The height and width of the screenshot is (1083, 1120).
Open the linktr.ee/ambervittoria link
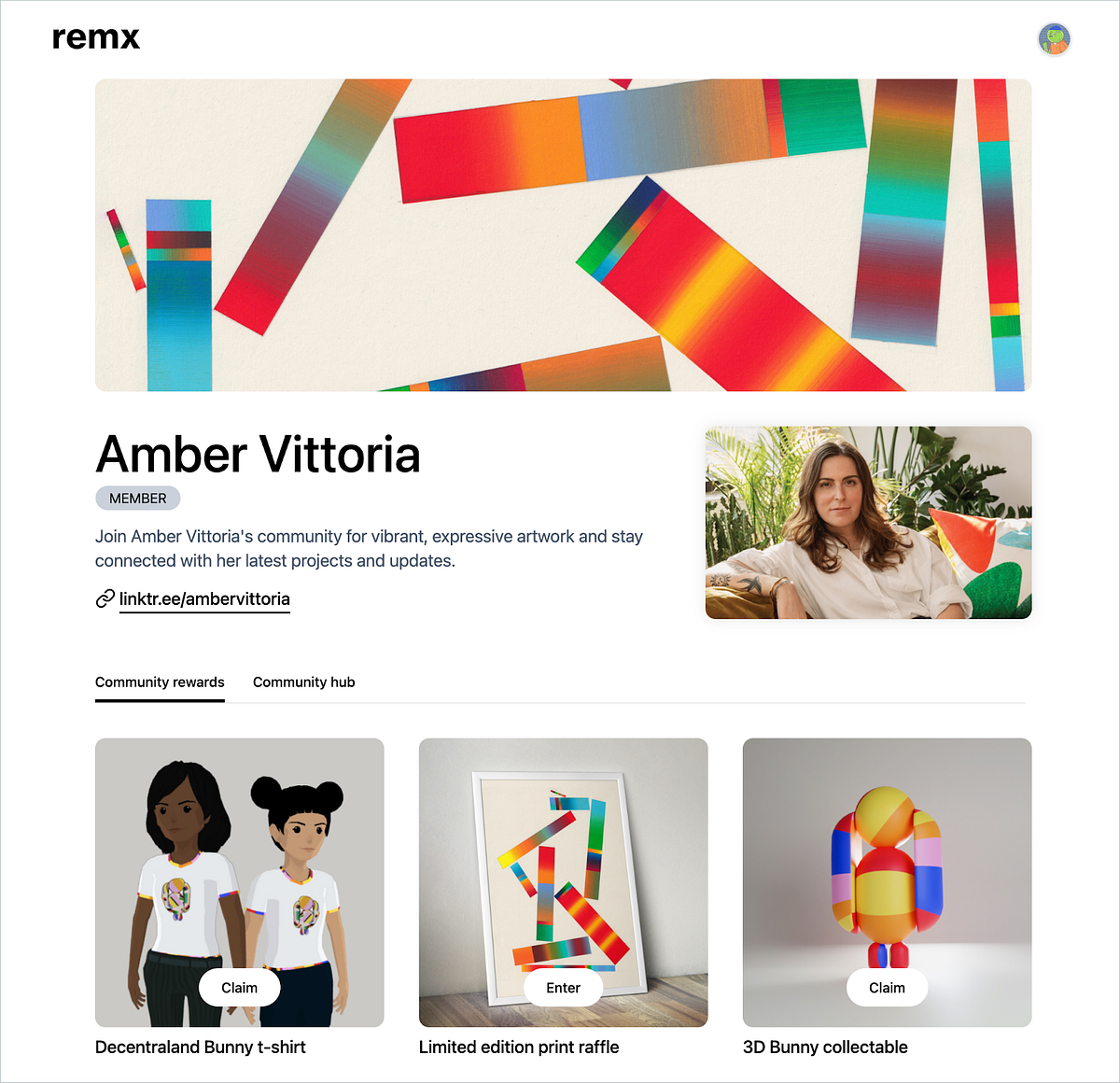pyautogui.click(x=204, y=599)
